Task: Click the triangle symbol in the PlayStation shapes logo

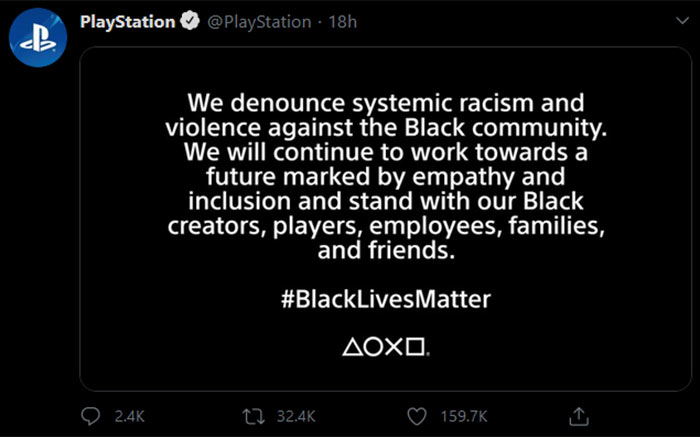Action: 353,347
